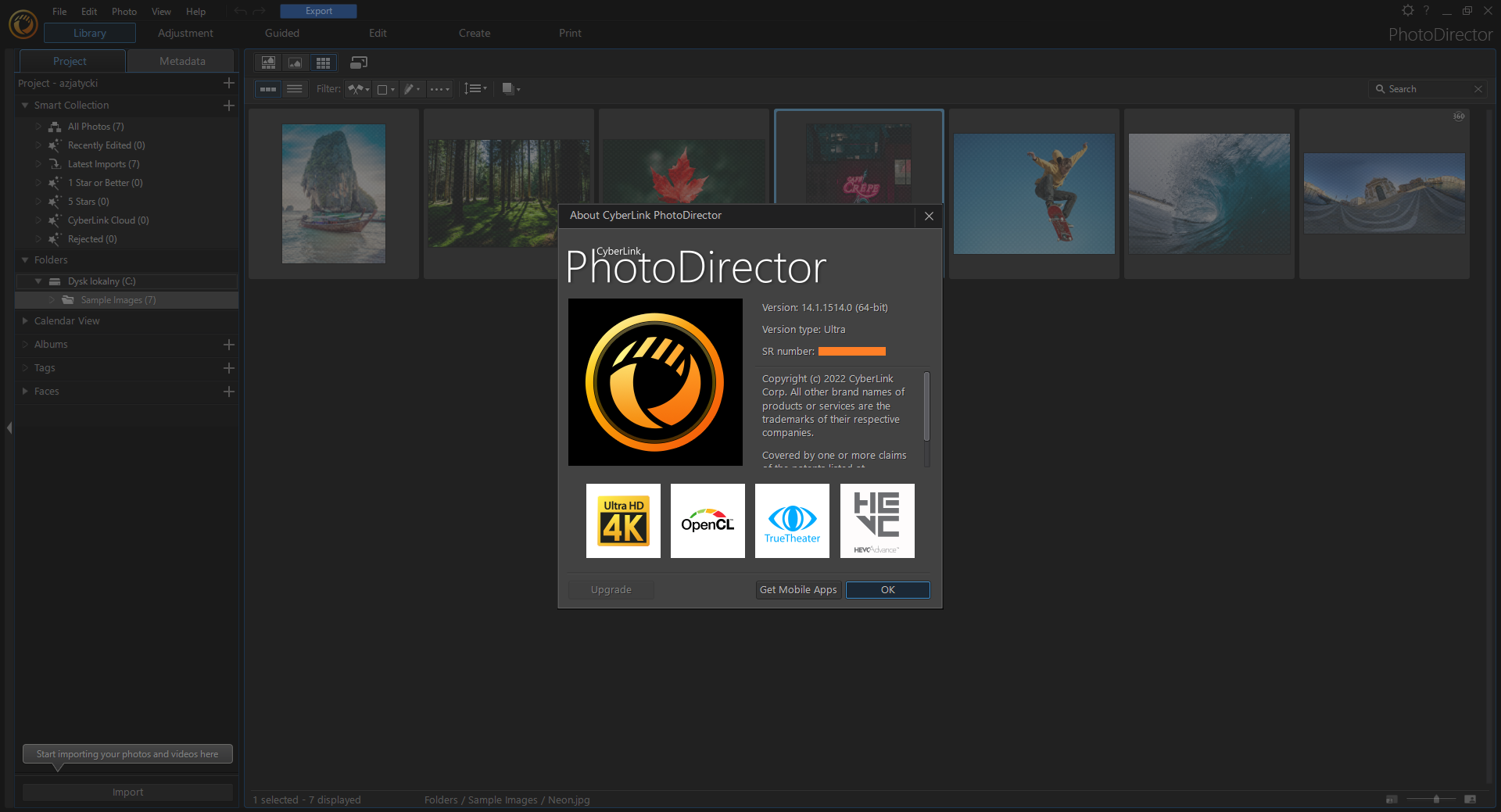Click the redo arrow

[x=260, y=11]
